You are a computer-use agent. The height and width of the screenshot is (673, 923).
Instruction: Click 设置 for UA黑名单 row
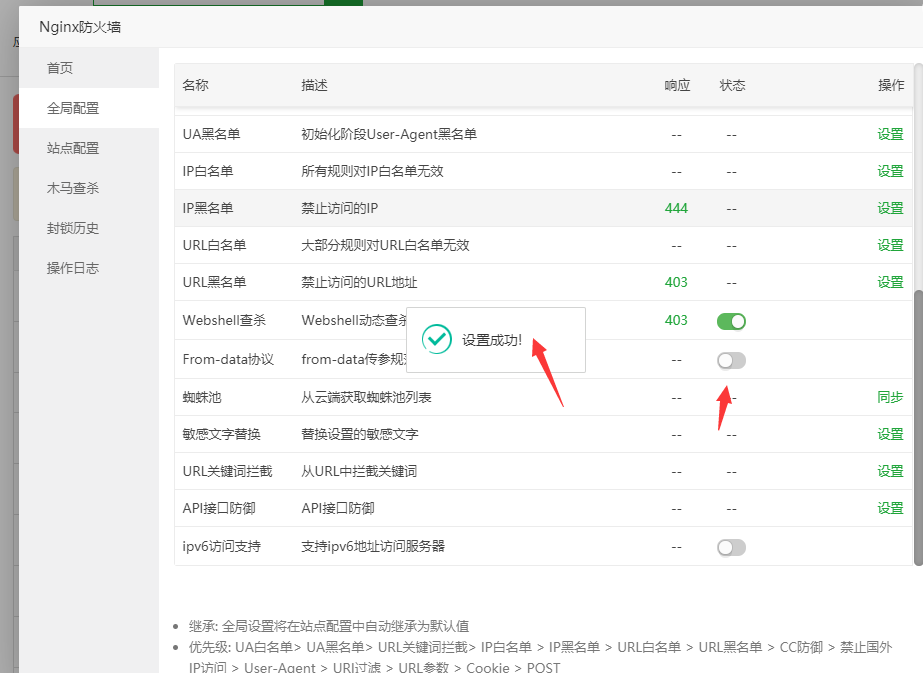point(890,134)
